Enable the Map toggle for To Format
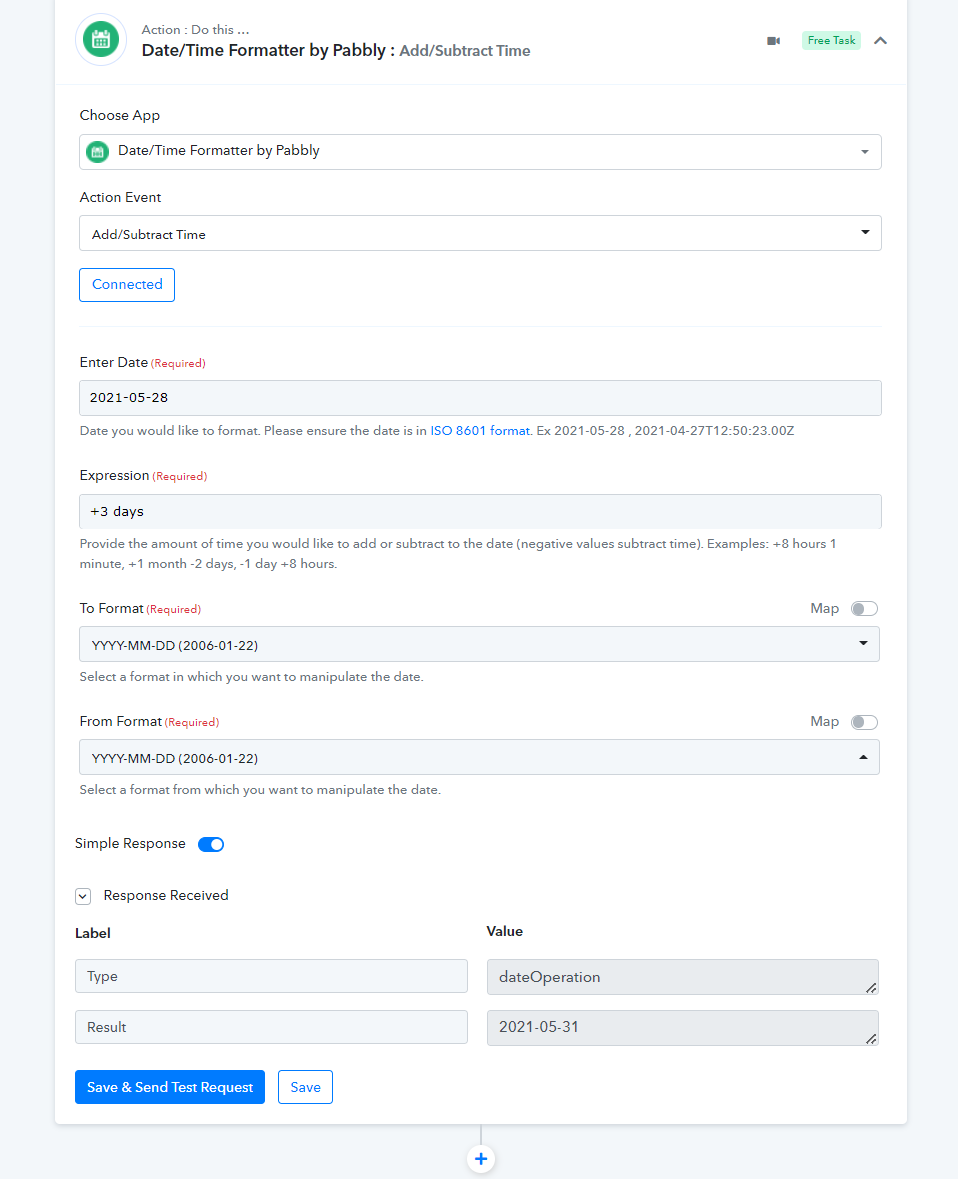The image size is (958, 1179). [x=864, y=608]
